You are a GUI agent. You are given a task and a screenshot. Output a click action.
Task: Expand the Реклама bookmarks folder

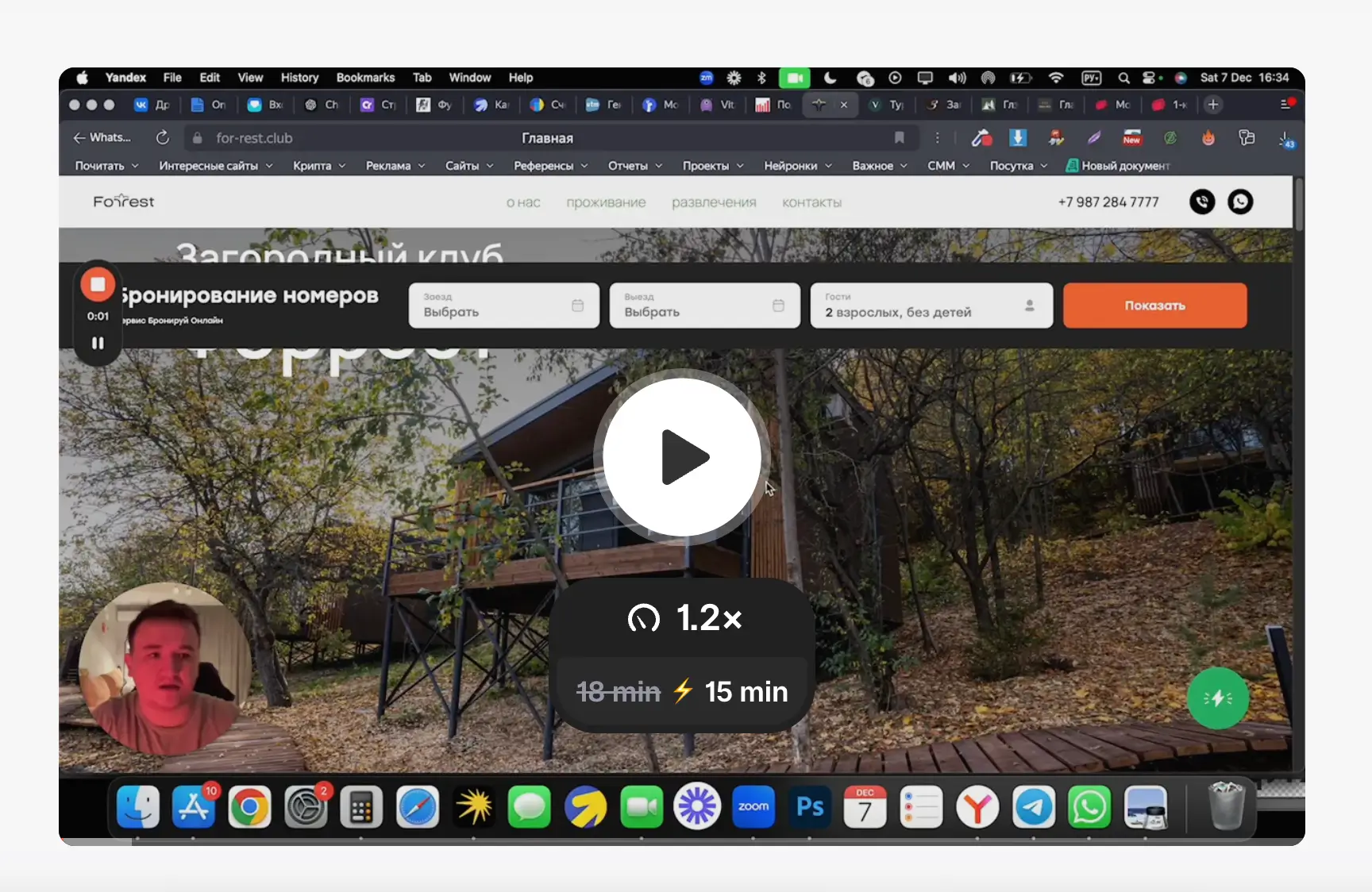pos(395,166)
